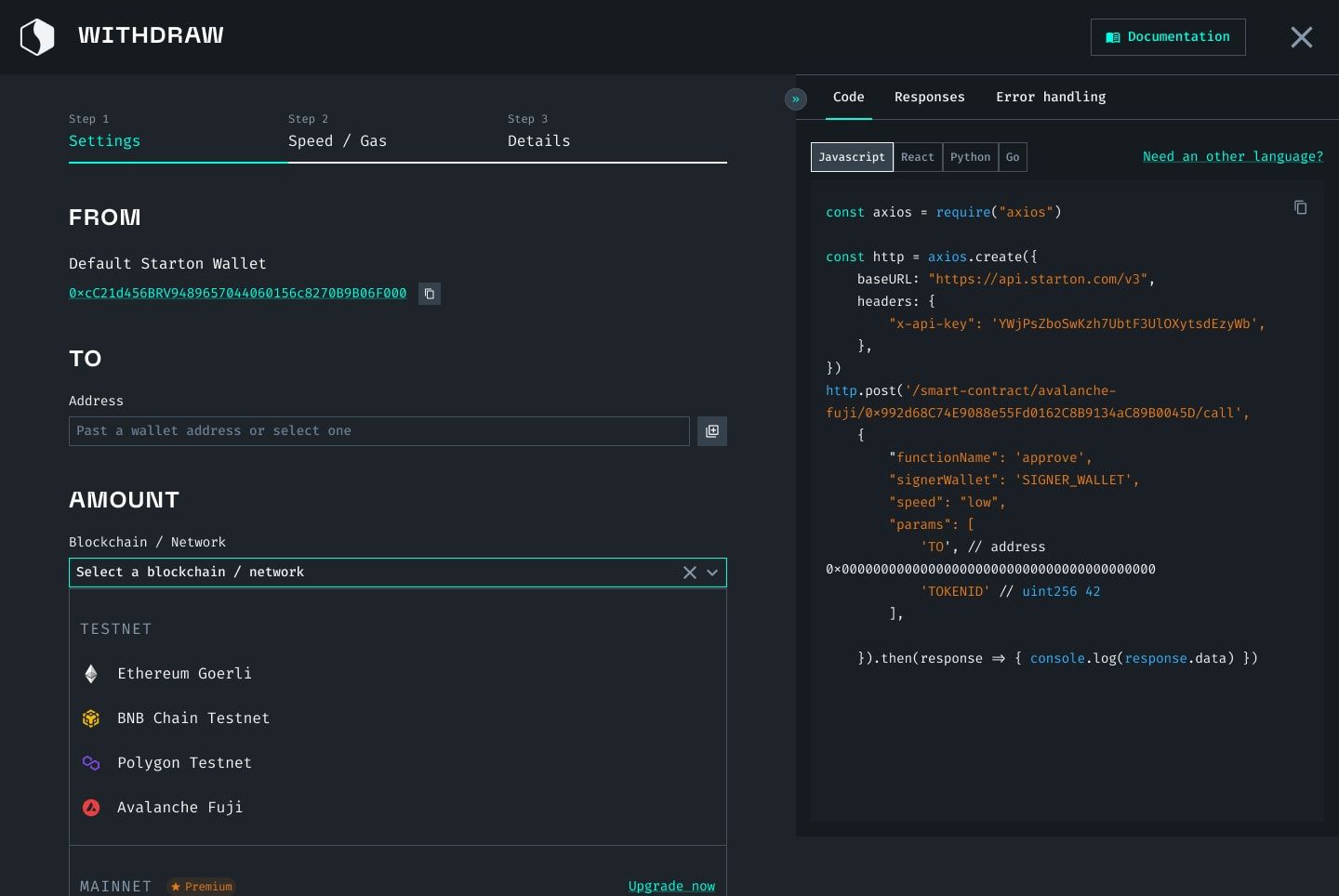The image size is (1339, 896).
Task: Switch to the Code tab
Action: pos(849,98)
